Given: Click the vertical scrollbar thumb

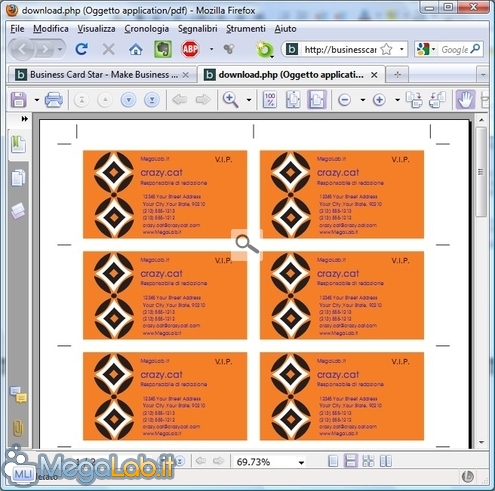Looking at the screenshot, I should tap(481, 172).
